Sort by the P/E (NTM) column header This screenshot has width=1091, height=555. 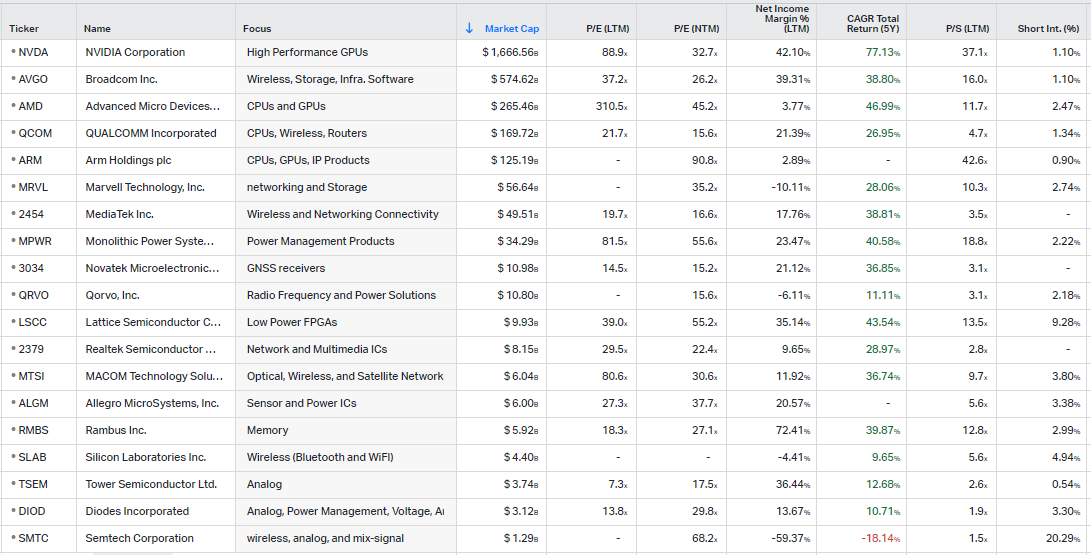pos(696,29)
